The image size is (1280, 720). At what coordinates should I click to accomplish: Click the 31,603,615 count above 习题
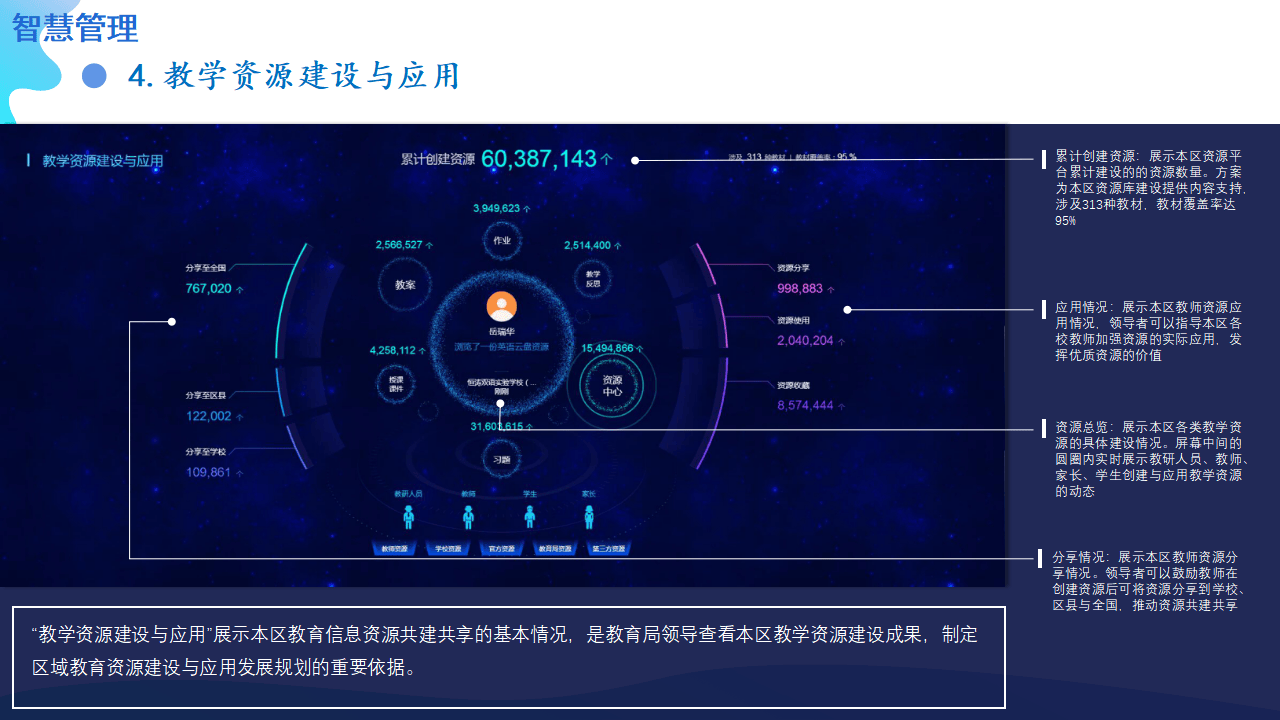497,426
